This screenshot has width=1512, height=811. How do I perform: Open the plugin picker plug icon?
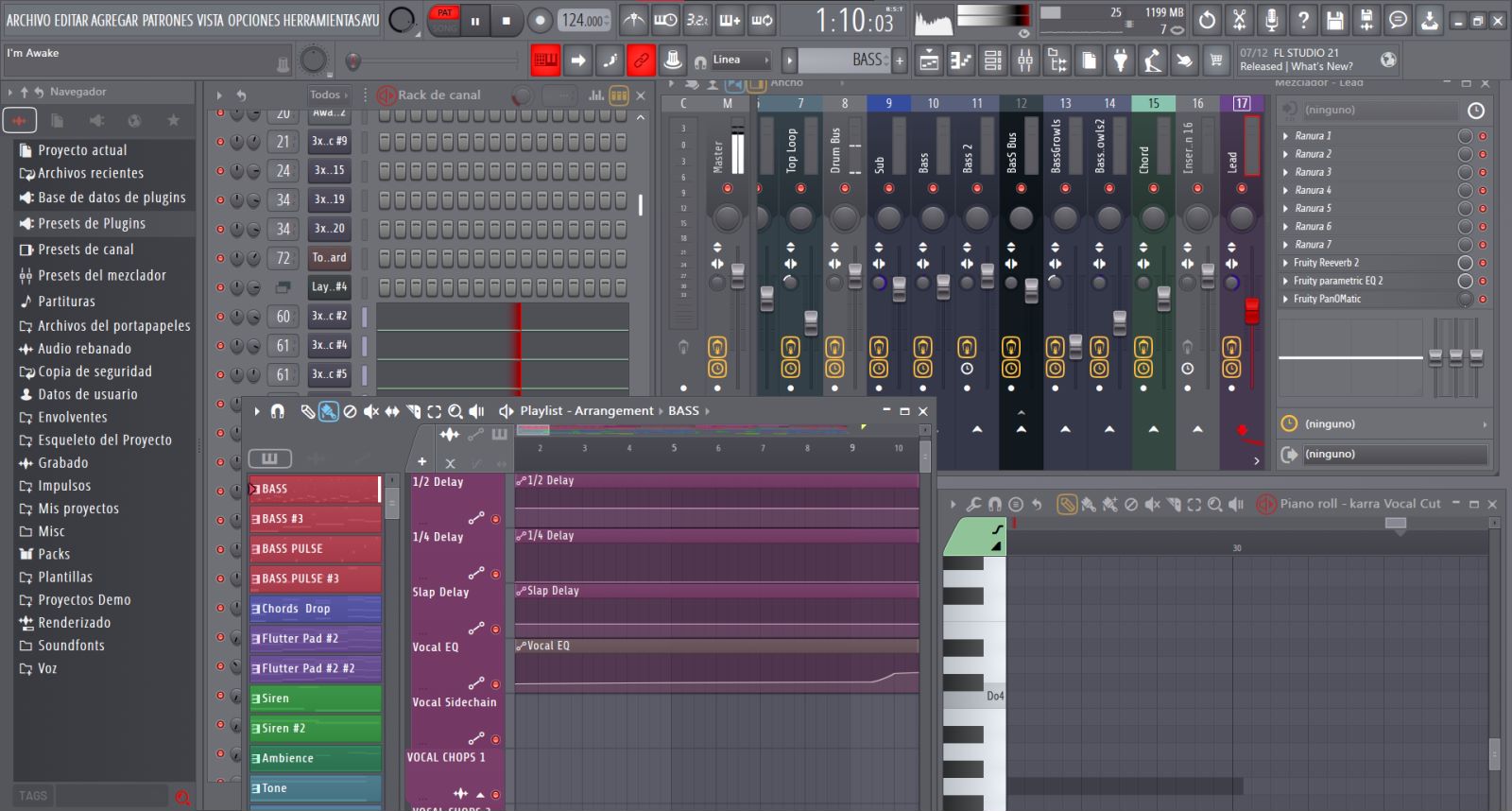[1120, 60]
